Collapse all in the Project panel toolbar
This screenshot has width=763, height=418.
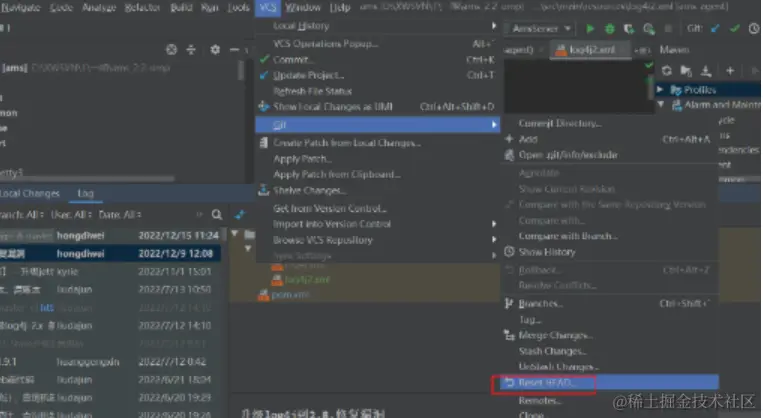pyautogui.click(x=191, y=49)
